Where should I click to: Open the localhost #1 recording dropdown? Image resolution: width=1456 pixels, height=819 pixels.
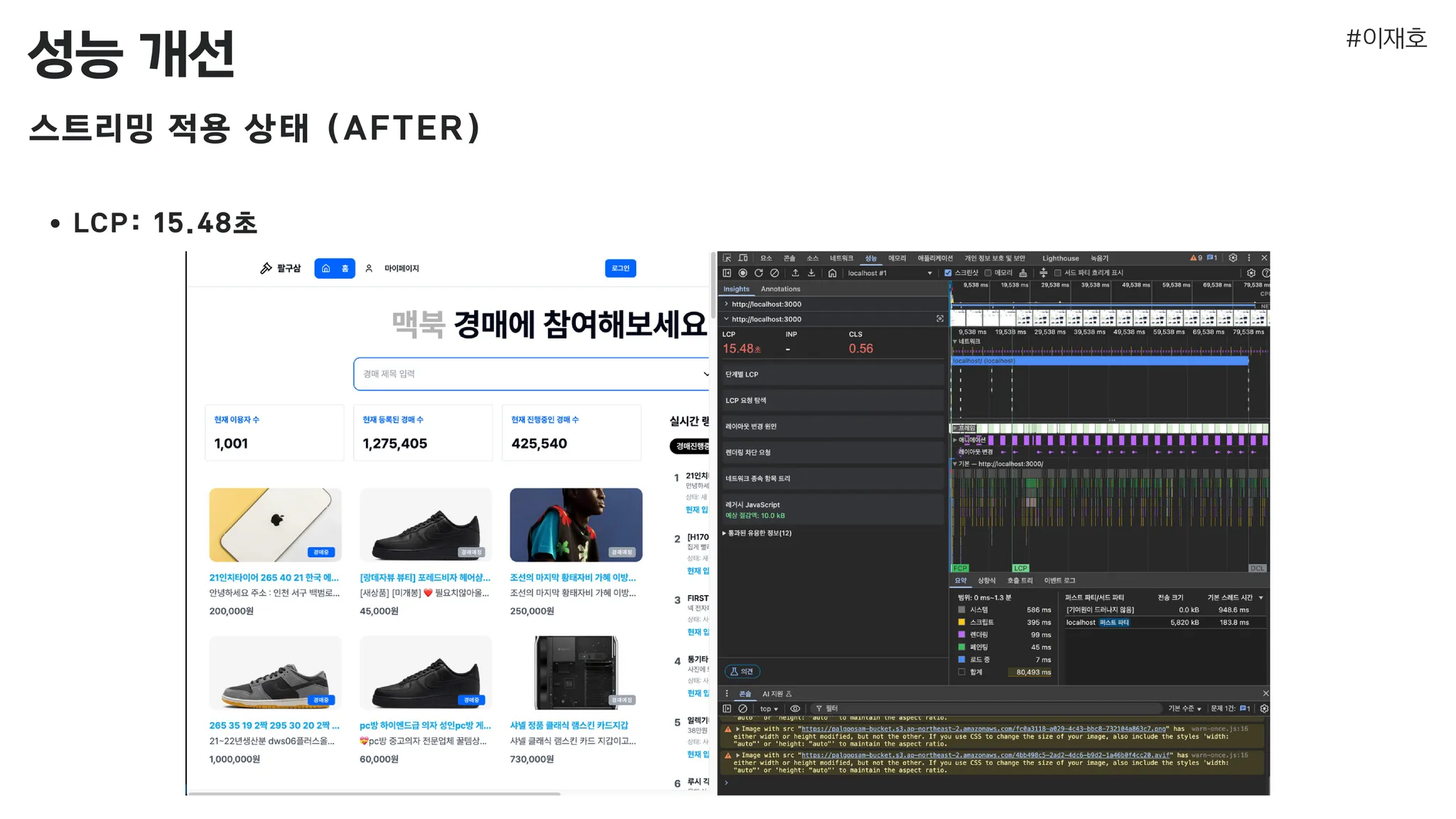point(889,273)
